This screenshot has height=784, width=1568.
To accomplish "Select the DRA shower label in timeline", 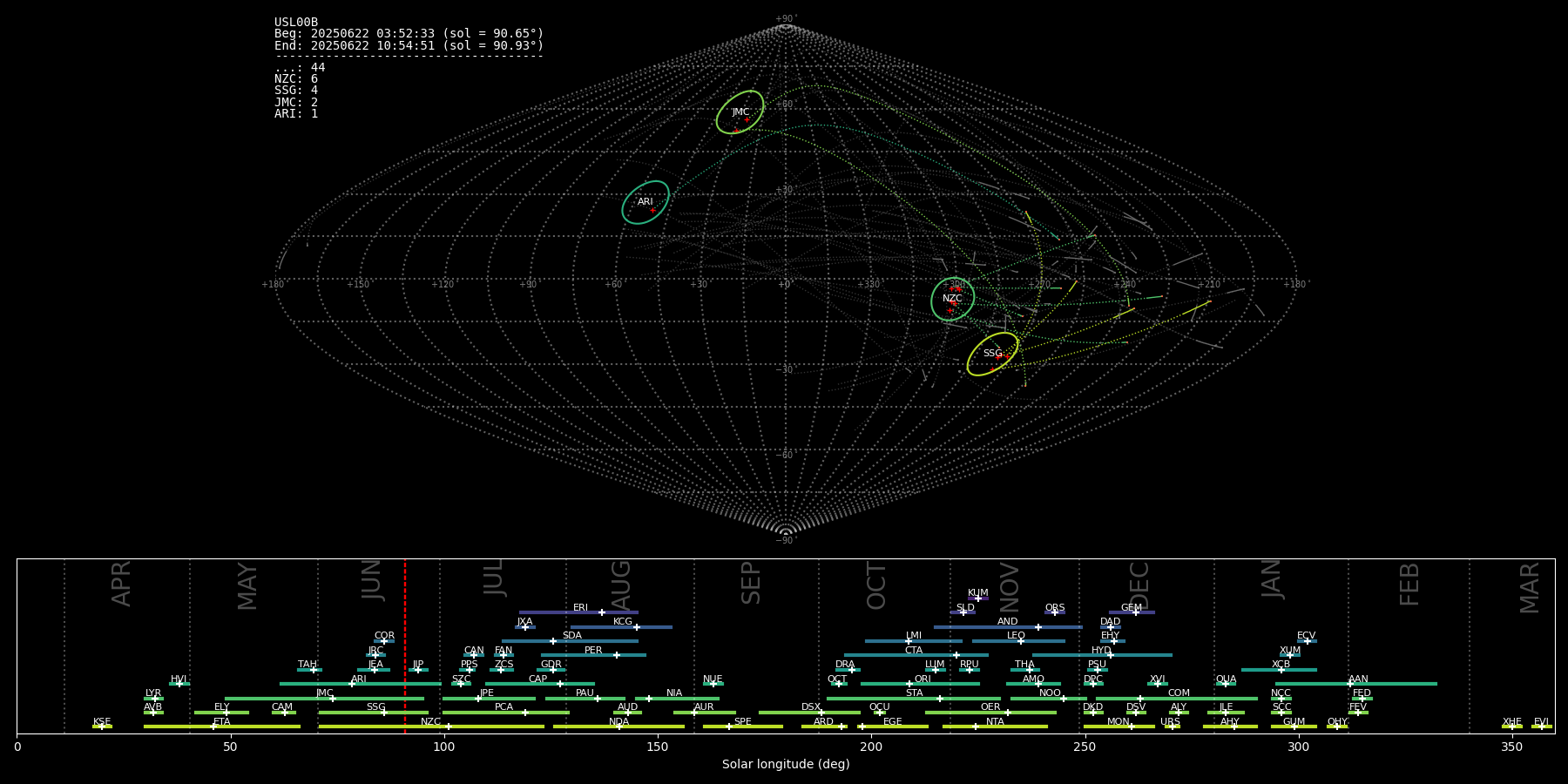I will click(x=845, y=665).
